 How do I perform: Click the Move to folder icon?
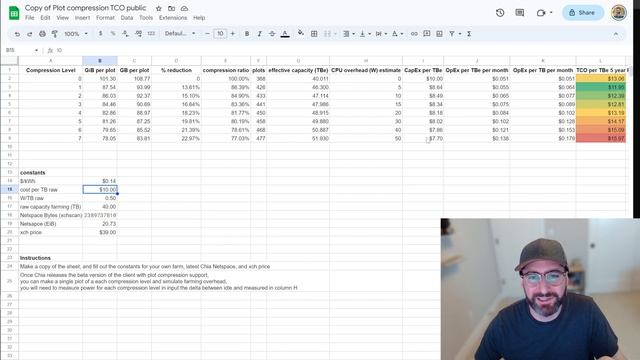click(171, 8)
